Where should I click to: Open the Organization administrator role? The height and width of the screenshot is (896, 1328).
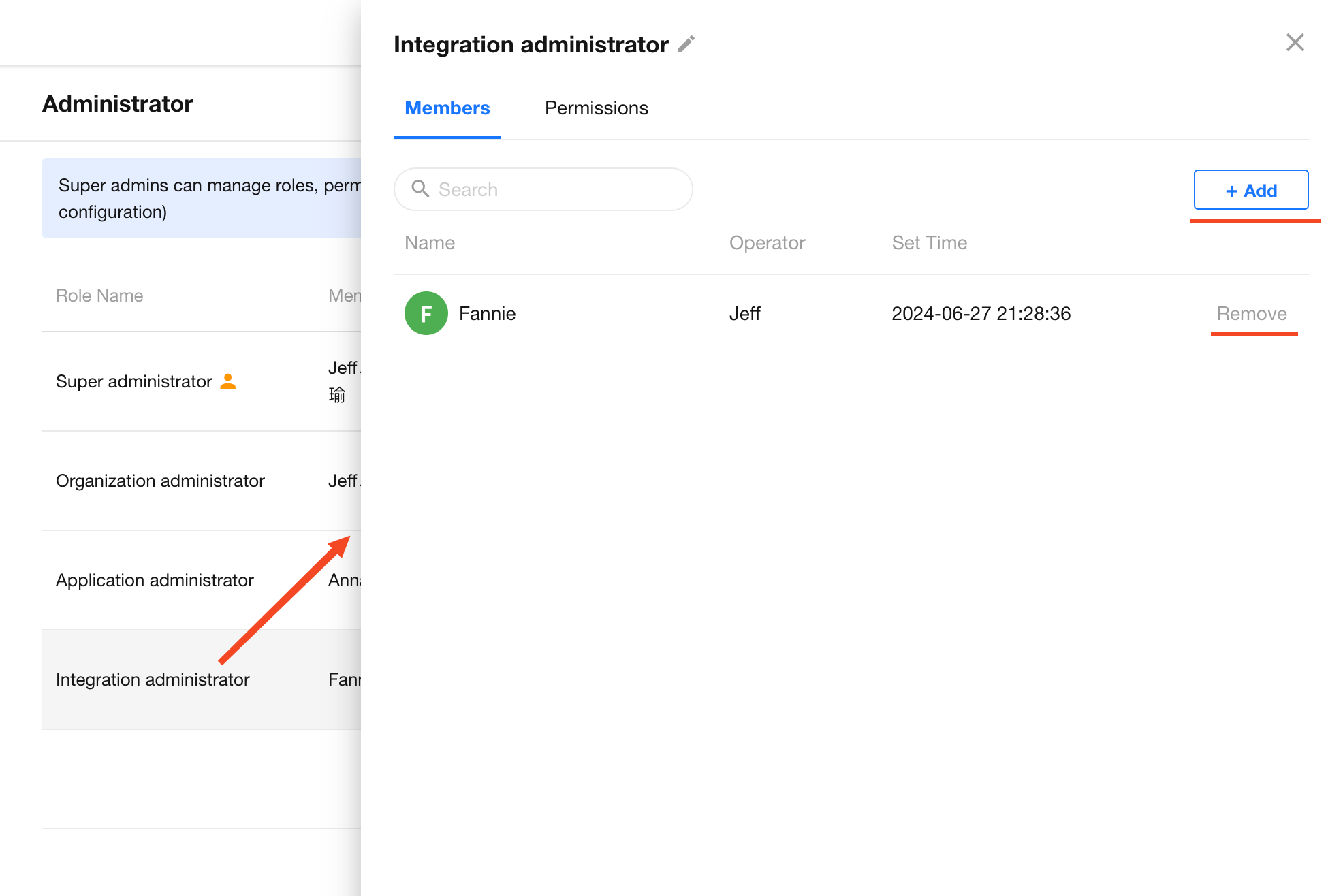[x=160, y=481]
